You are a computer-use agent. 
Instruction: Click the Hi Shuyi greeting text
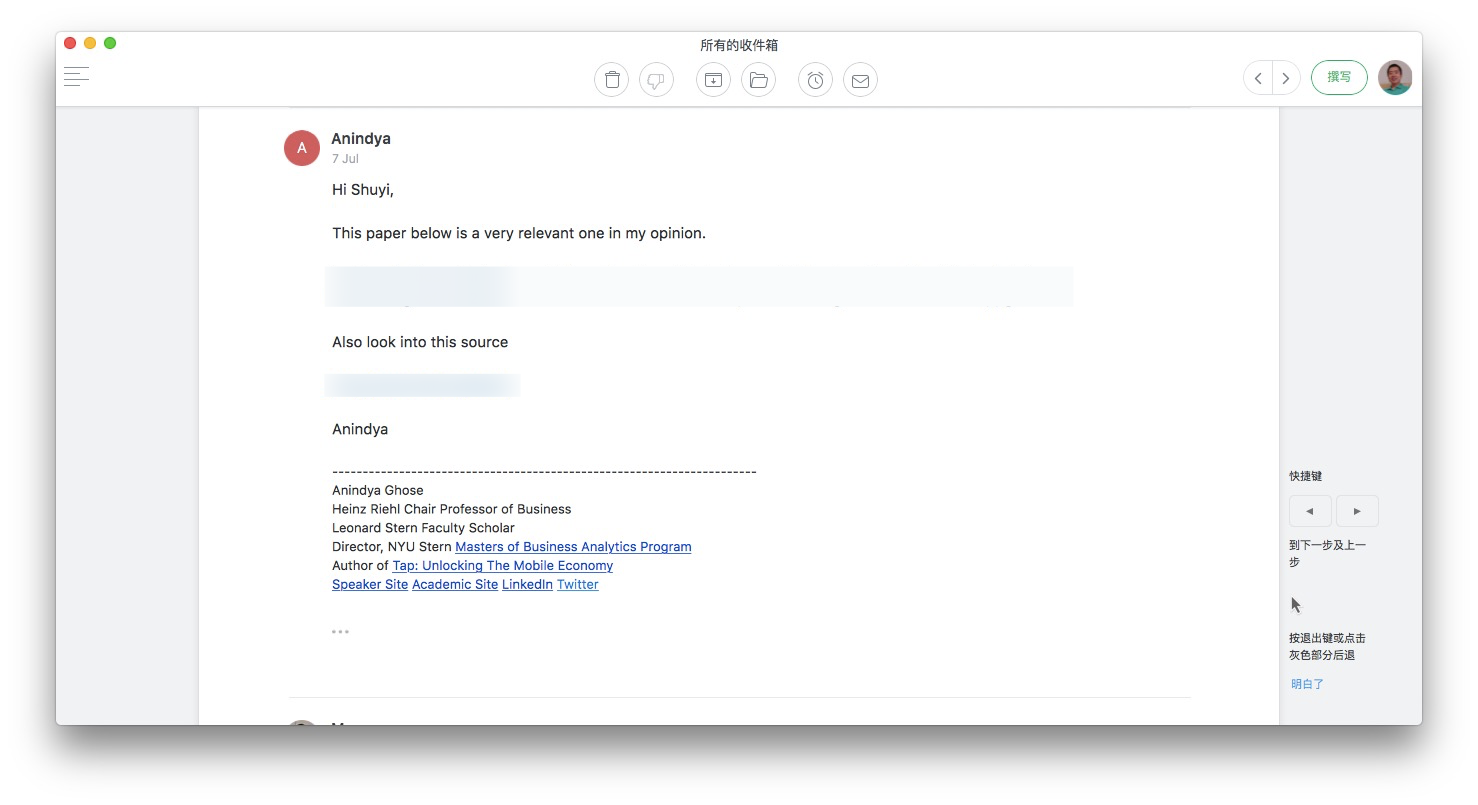[363, 190]
